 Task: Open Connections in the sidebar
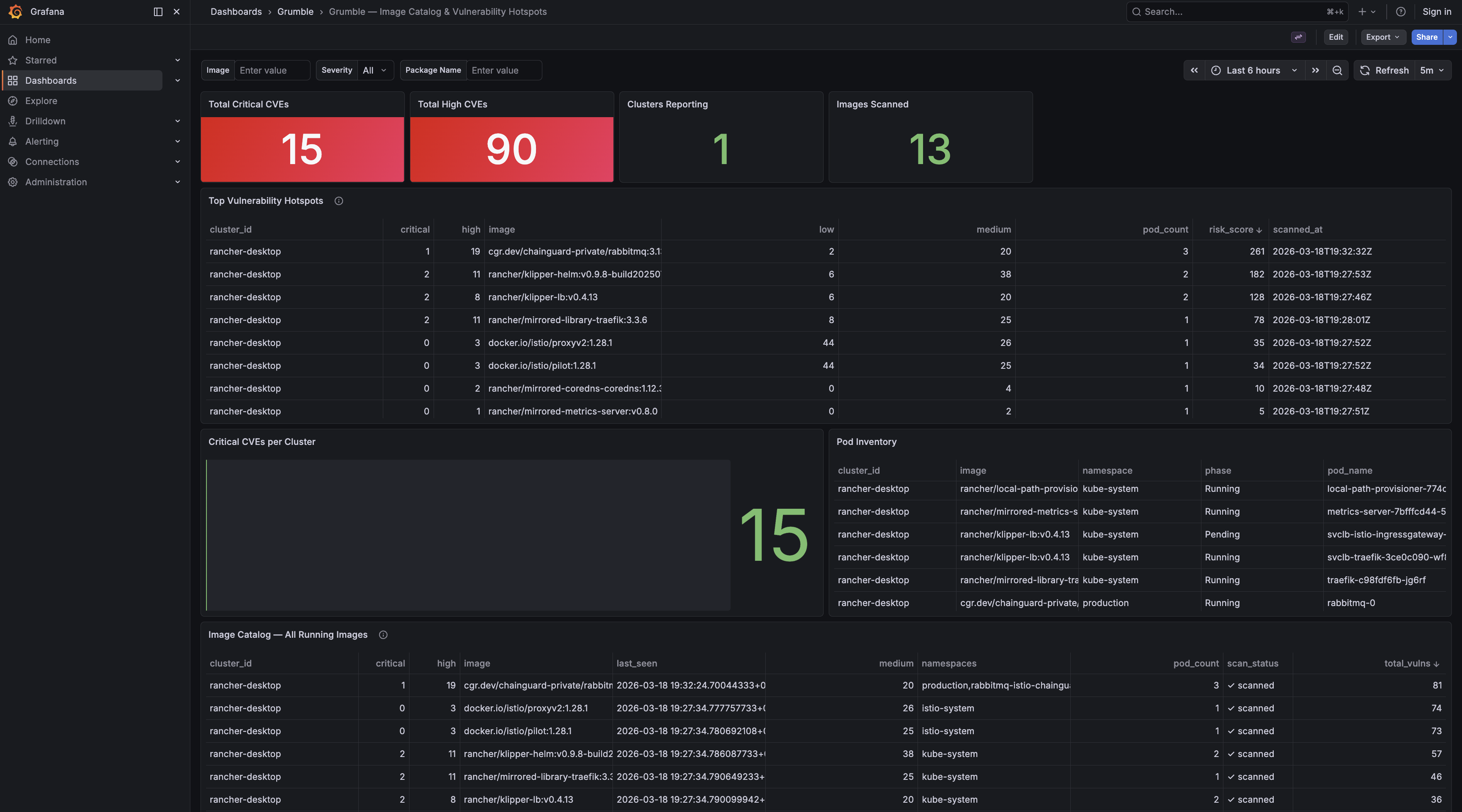click(52, 162)
